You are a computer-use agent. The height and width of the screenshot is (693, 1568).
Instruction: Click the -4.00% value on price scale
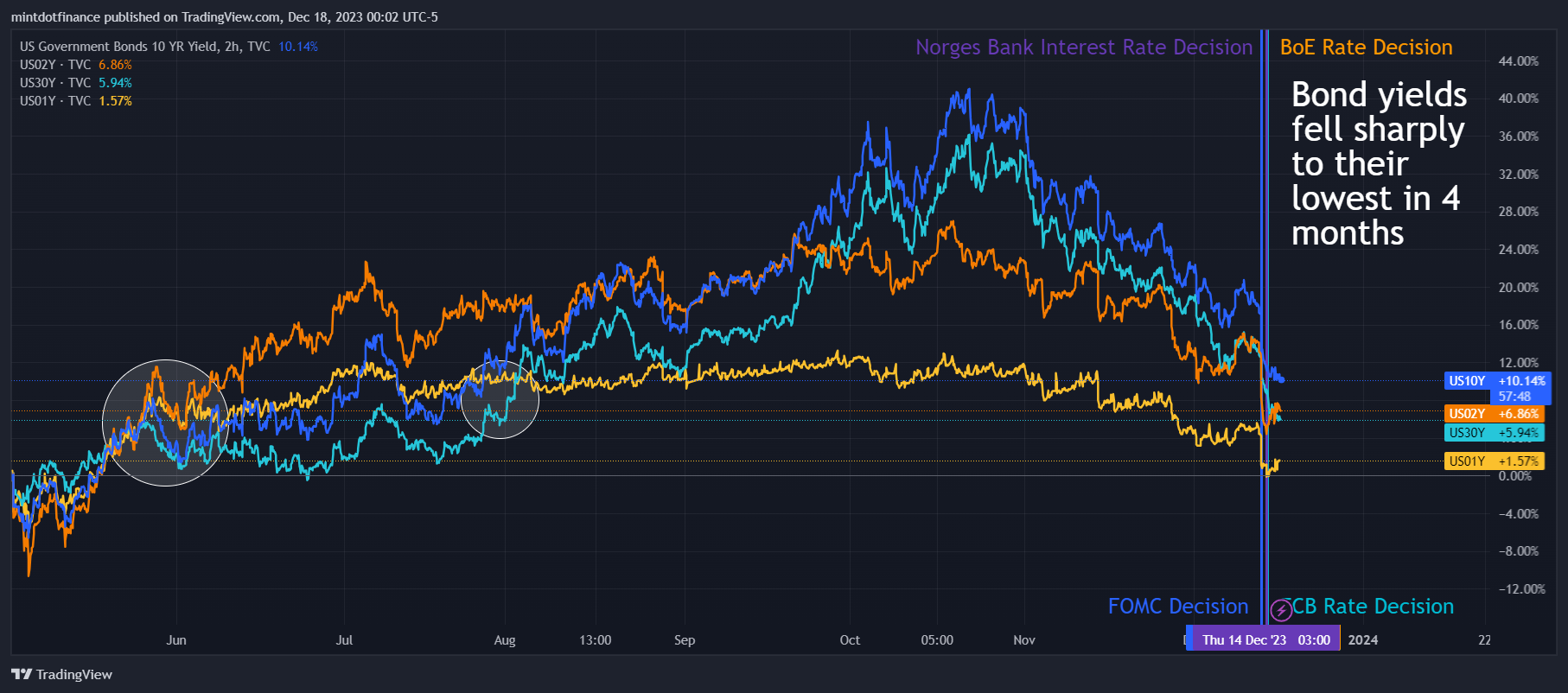click(1519, 514)
